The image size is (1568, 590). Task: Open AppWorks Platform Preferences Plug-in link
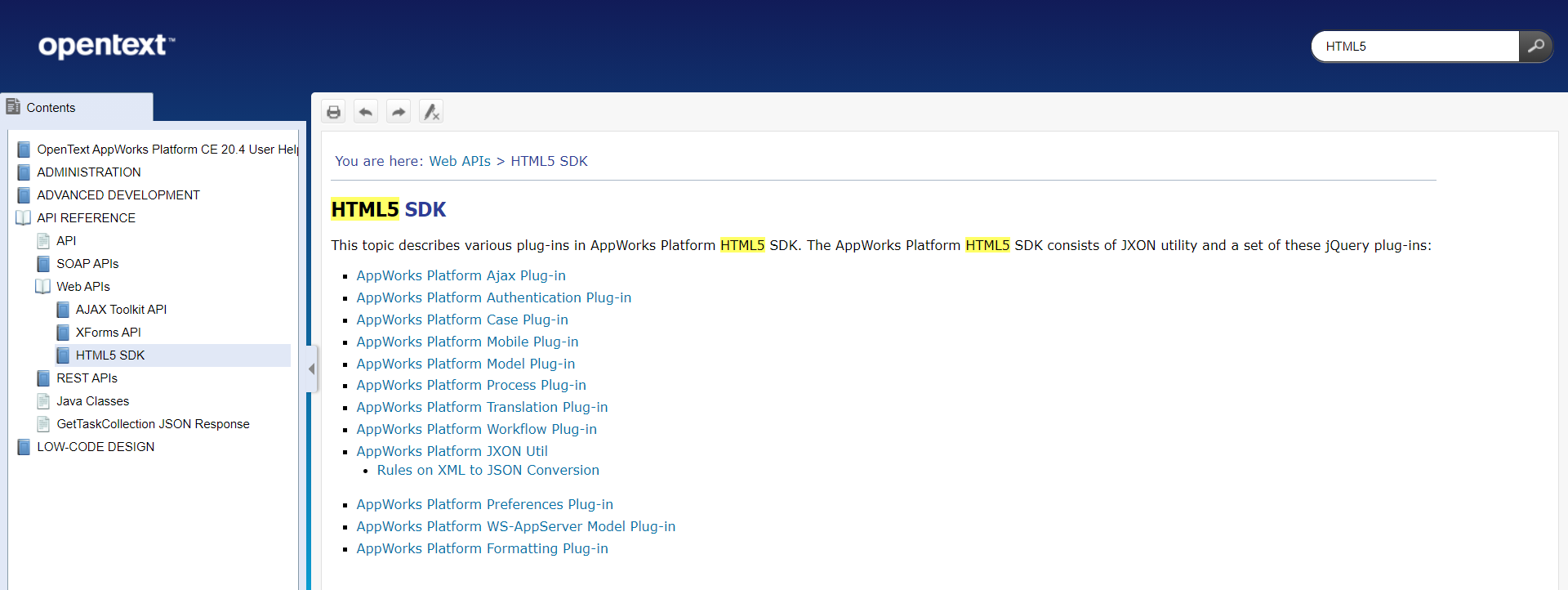click(x=485, y=505)
